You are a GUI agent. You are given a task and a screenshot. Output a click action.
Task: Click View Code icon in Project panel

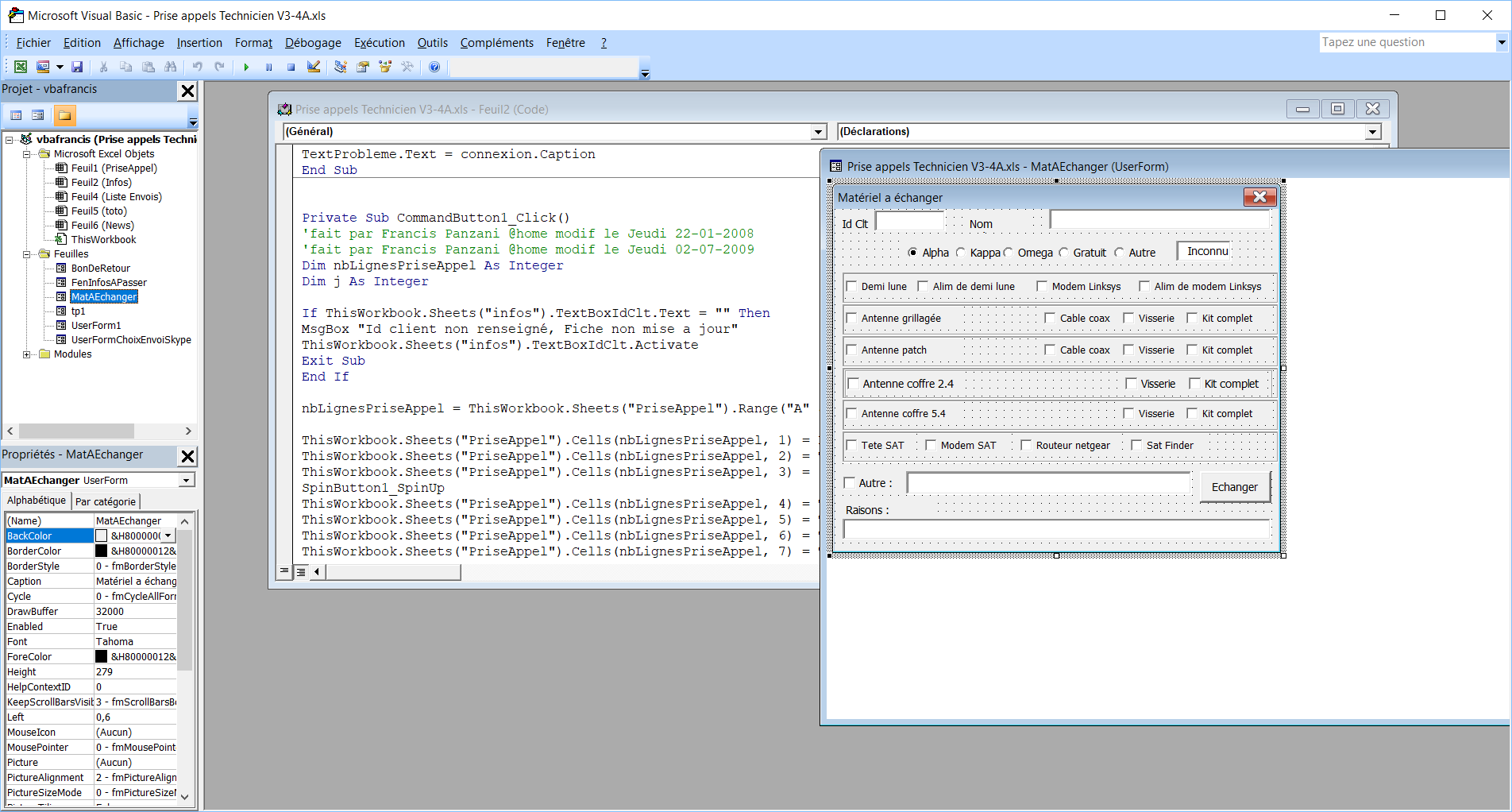tap(16, 115)
